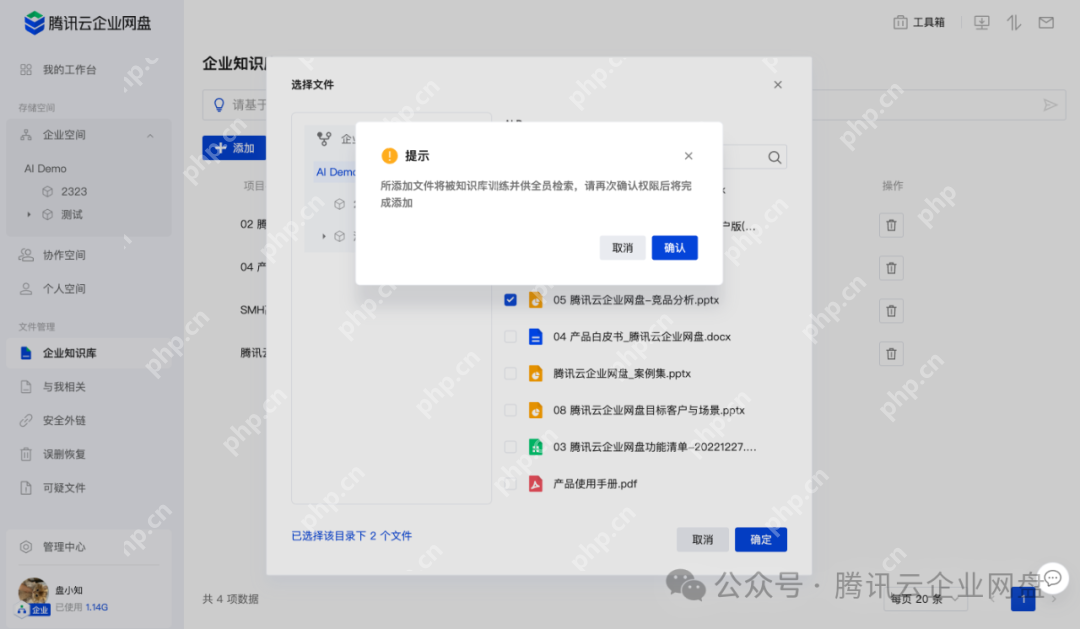Click PDF icon of 产品使用手册 file
This screenshot has width=1080, height=629.
(535, 484)
